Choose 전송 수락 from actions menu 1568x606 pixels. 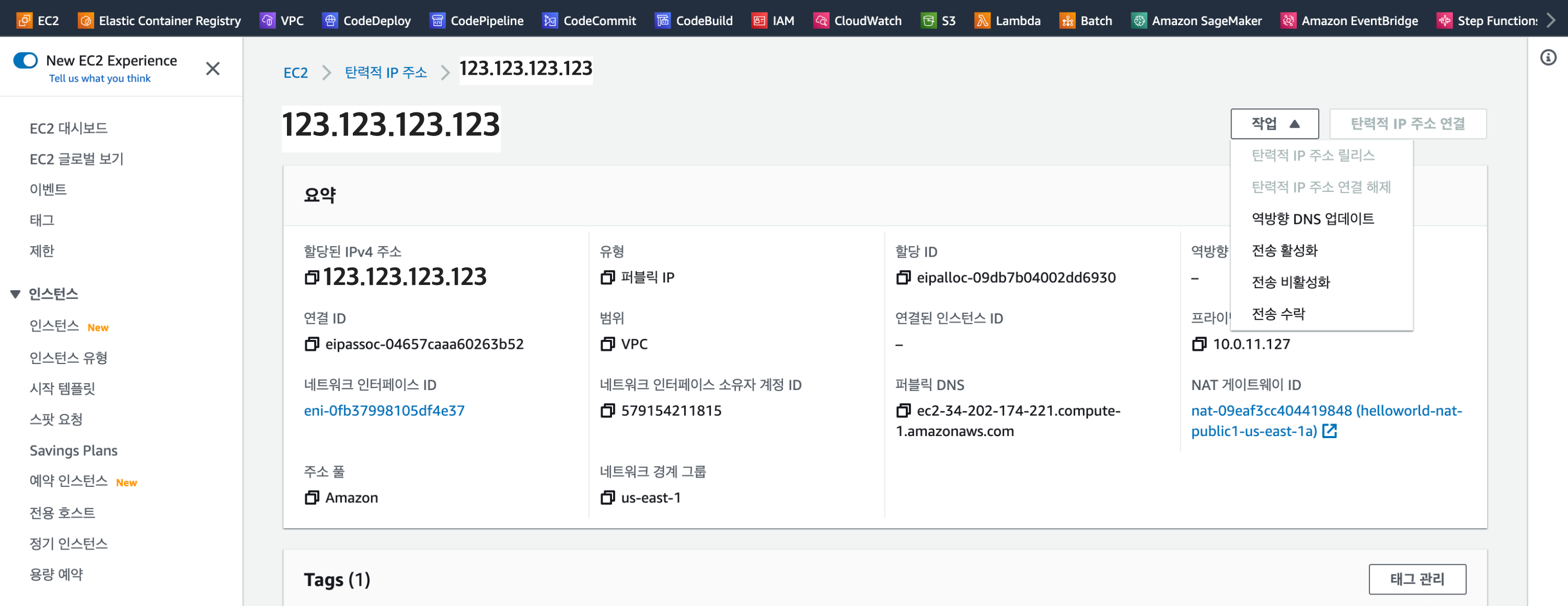click(x=1278, y=314)
